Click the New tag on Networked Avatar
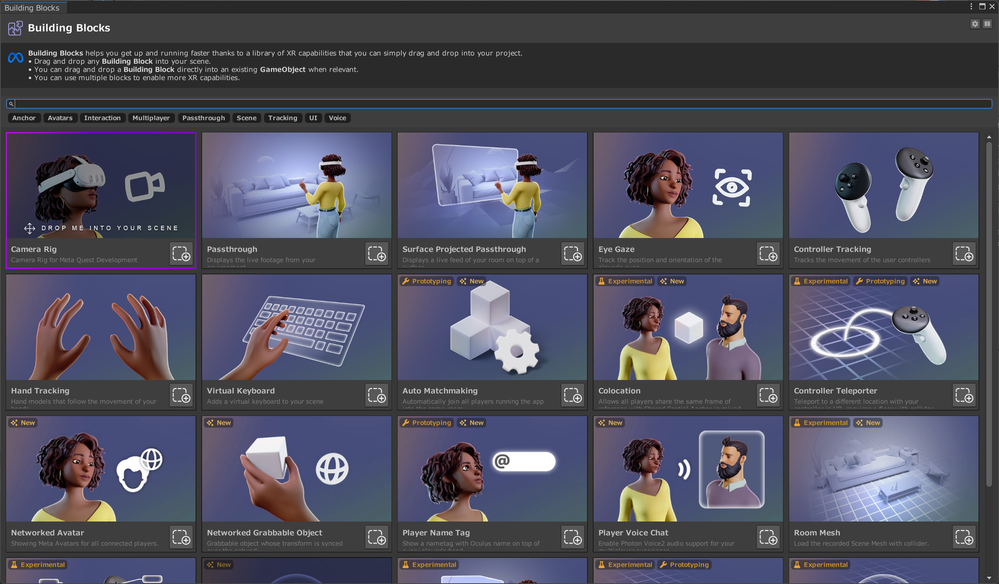This screenshot has height=584, width=999. tap(23, 422)
